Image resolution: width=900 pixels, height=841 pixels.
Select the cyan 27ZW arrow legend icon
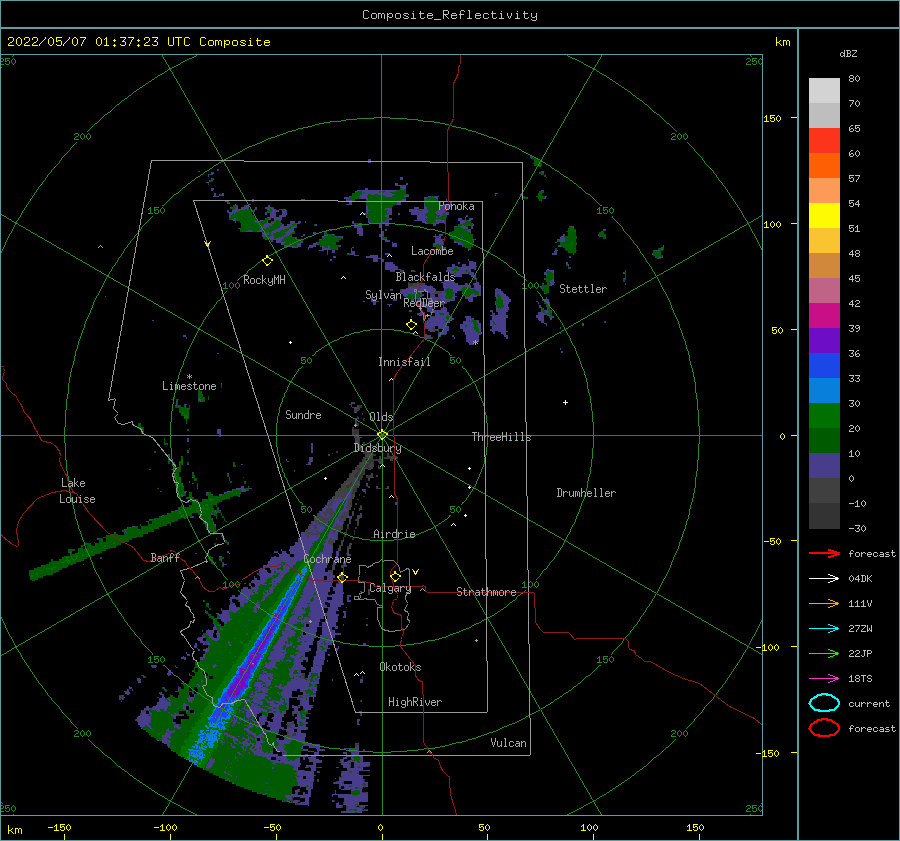pyautogui.click(x=824, y=629)
